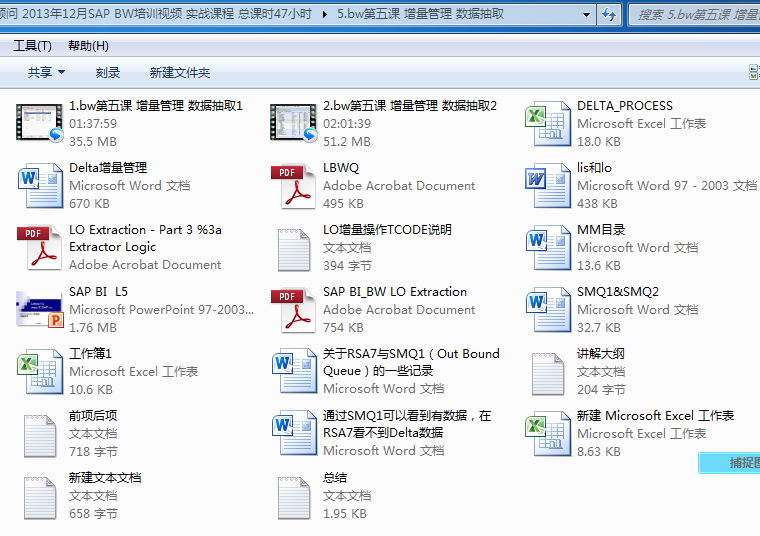Click the 刻录 toolbar button

coord(108,73)
